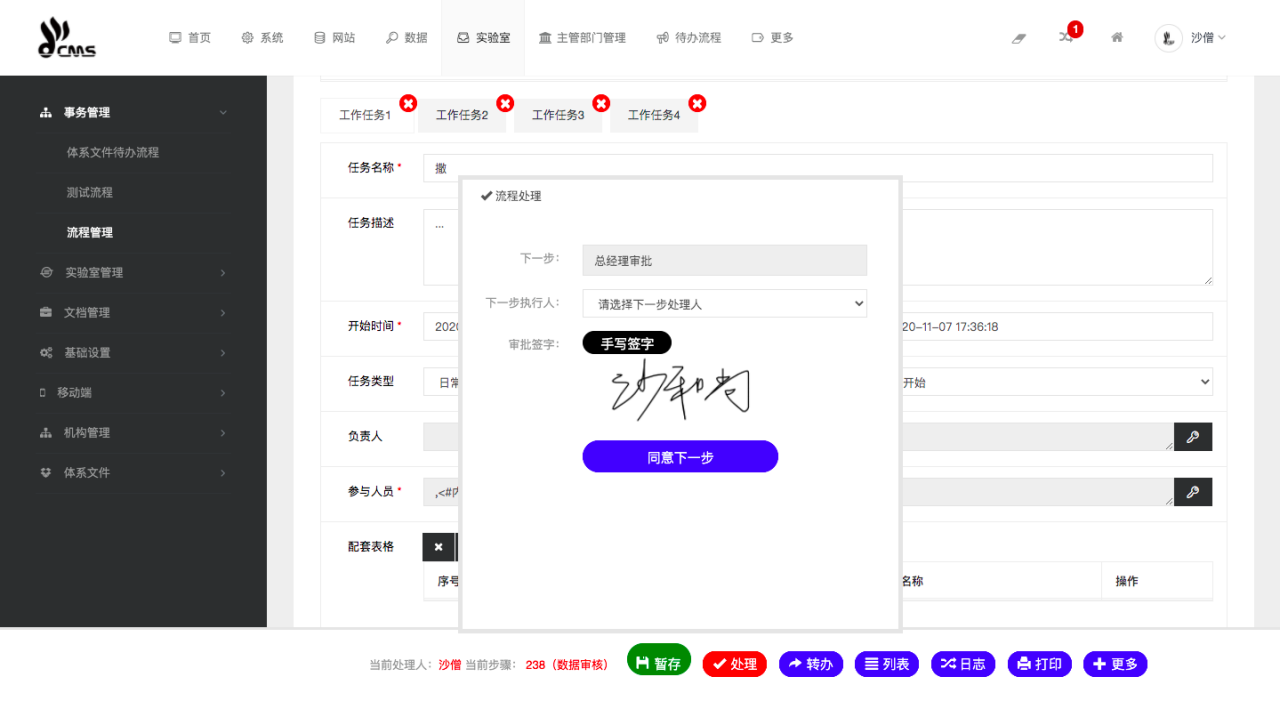Click the green 暂存 save button

pos(659,662)
